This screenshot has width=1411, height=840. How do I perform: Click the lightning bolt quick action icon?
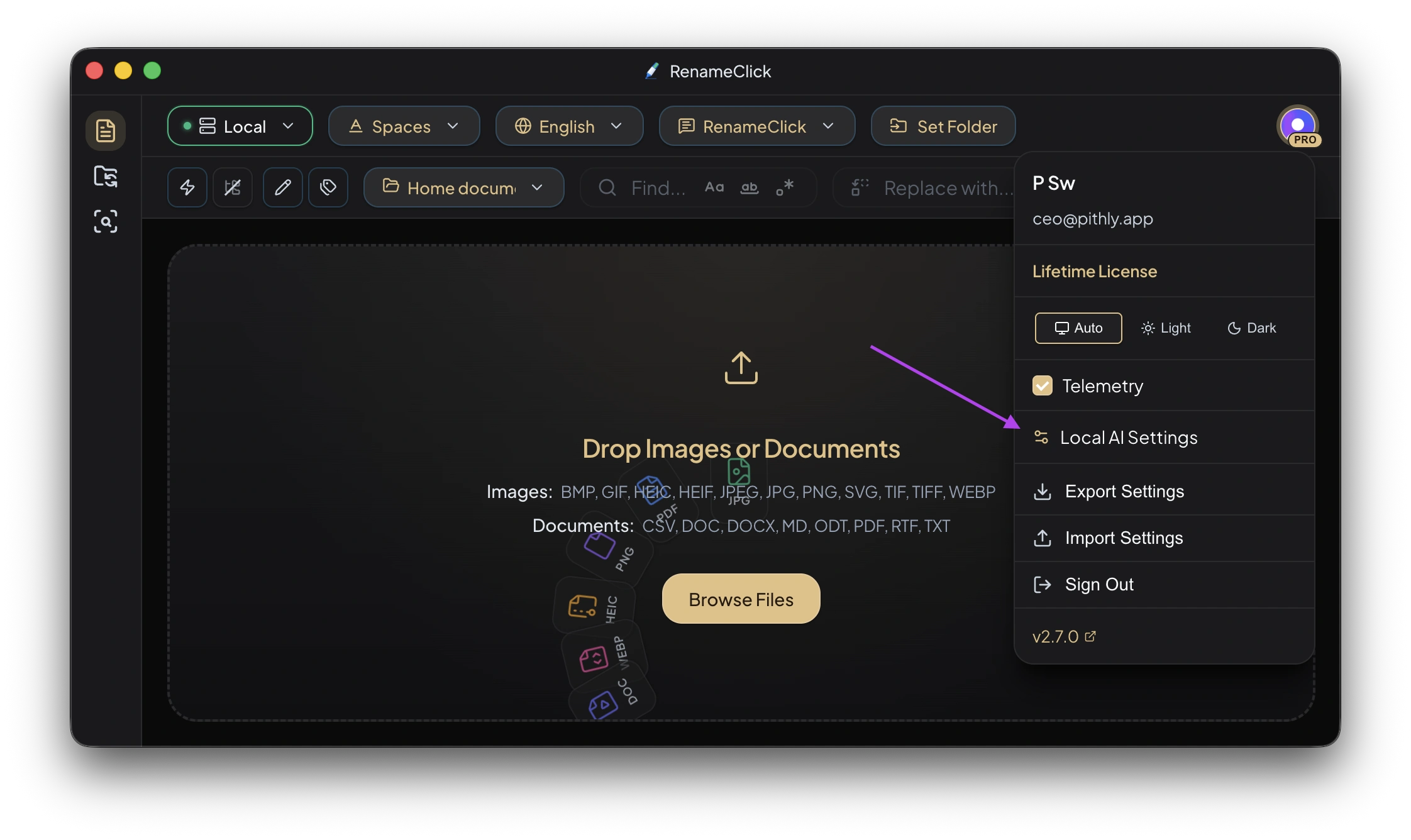(187, 187)
